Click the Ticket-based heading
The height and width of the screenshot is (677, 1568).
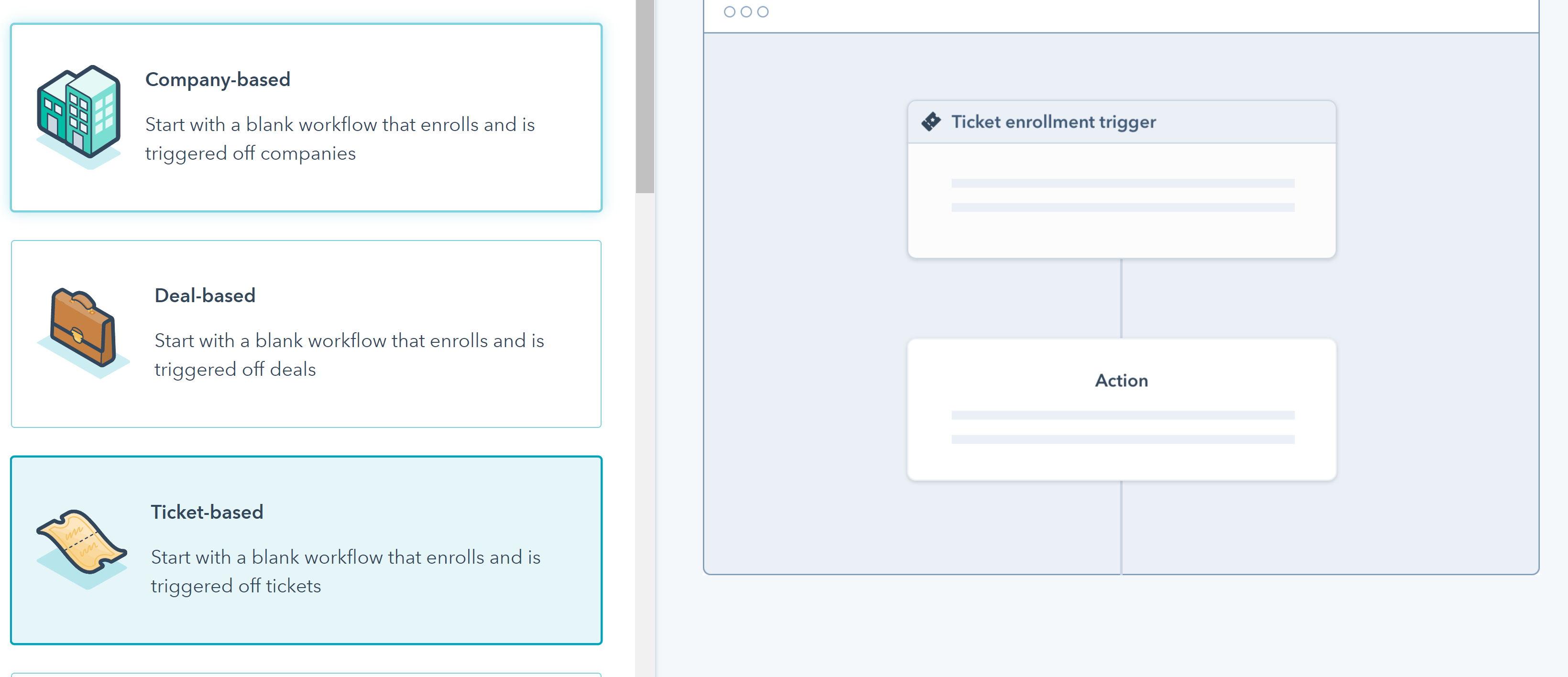207,512
